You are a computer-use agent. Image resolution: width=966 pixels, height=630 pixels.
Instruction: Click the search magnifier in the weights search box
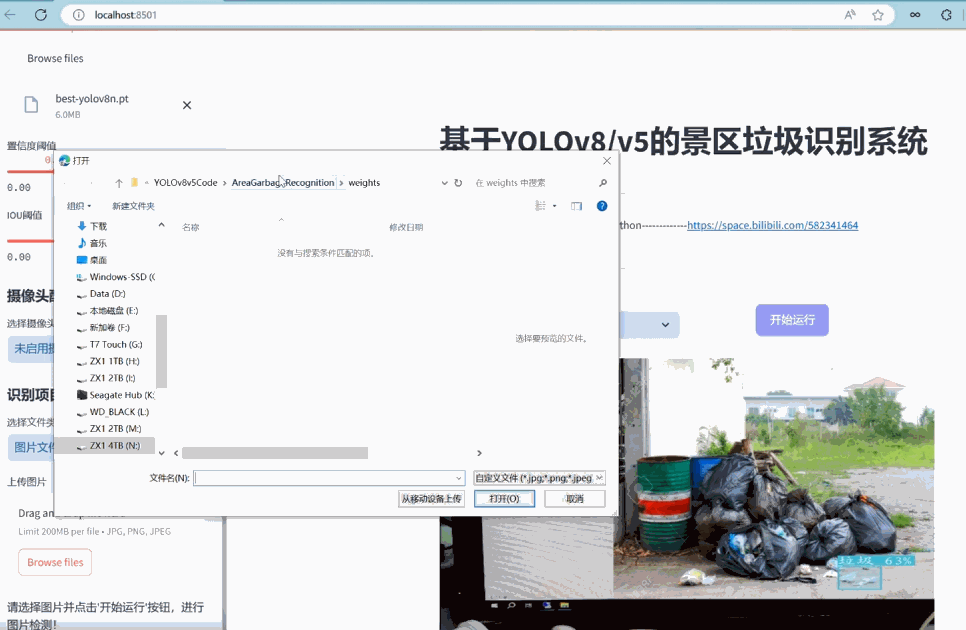coord(601,182)
